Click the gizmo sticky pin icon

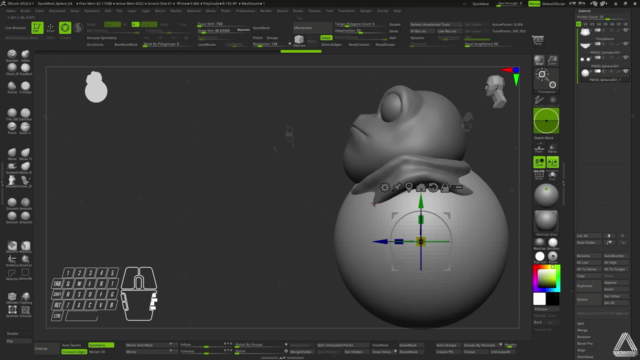[x=397, y=187]
